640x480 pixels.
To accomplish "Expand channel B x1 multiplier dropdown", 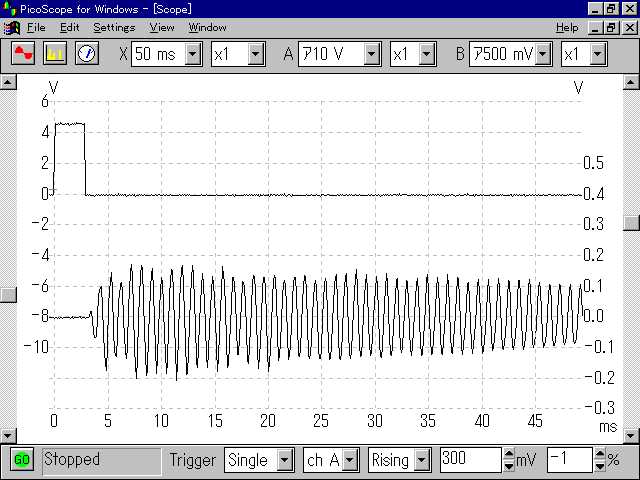I will [x=598, y=54].
